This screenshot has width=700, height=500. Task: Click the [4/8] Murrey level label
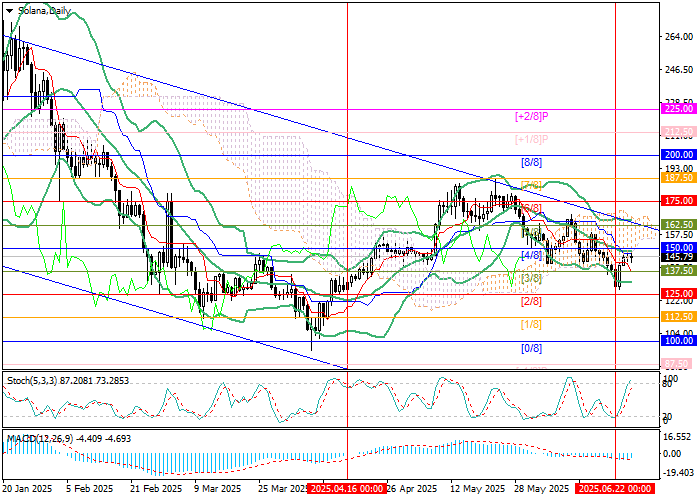point(531,255)
